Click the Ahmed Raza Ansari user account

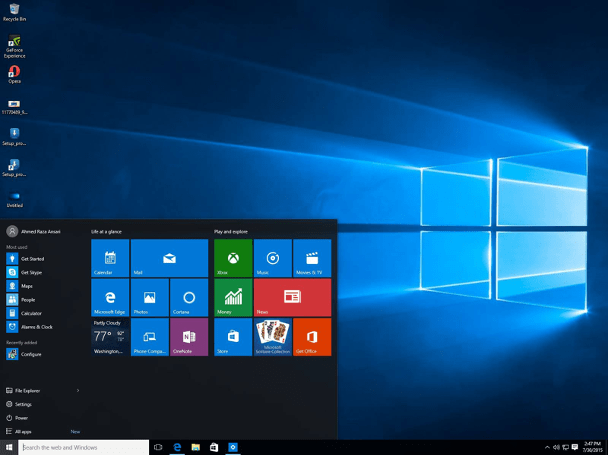34,231
